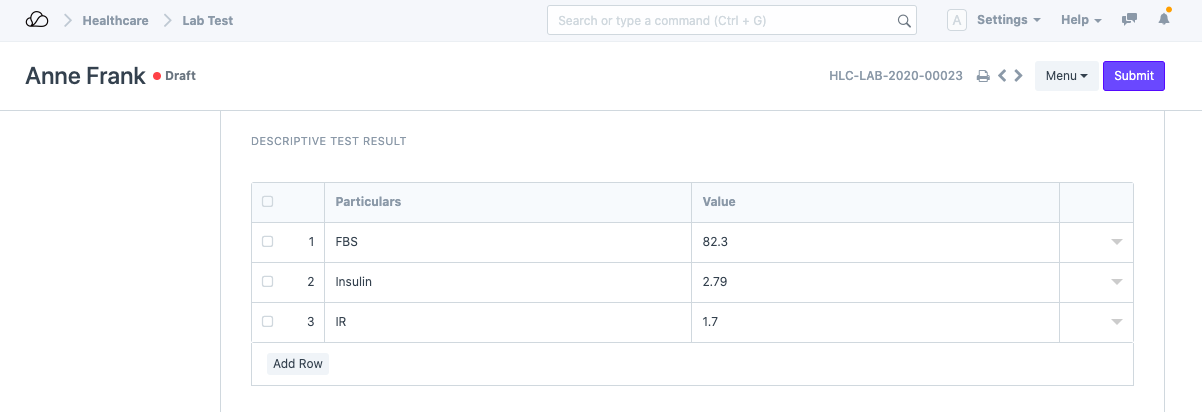Click the search magnifier icon
Screen dimensions: 1202x412
point(903,21)
